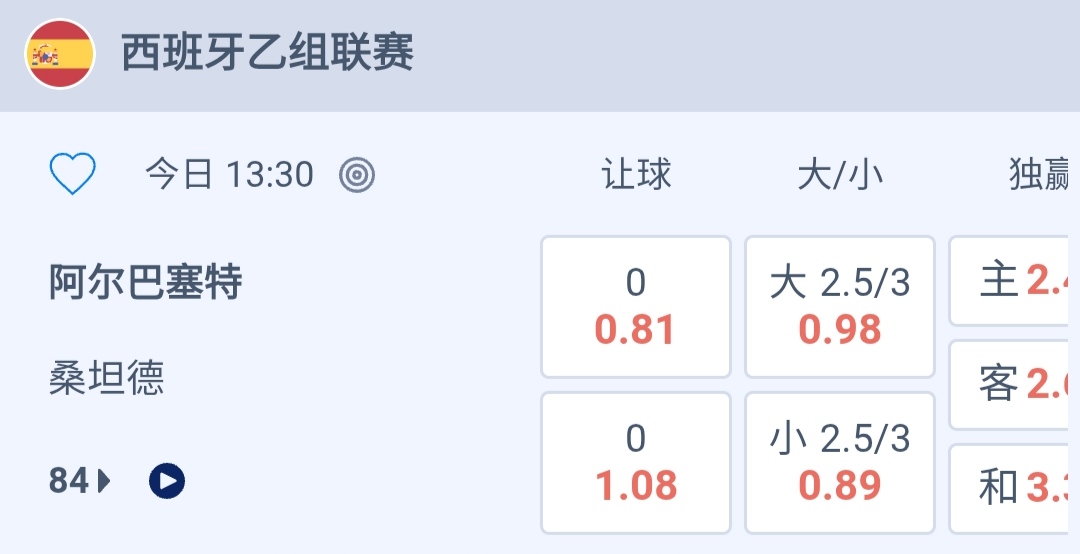Choose the 和 draw odds
This screenshot has height=554, width=1080.
click(x=1014, y=488)
